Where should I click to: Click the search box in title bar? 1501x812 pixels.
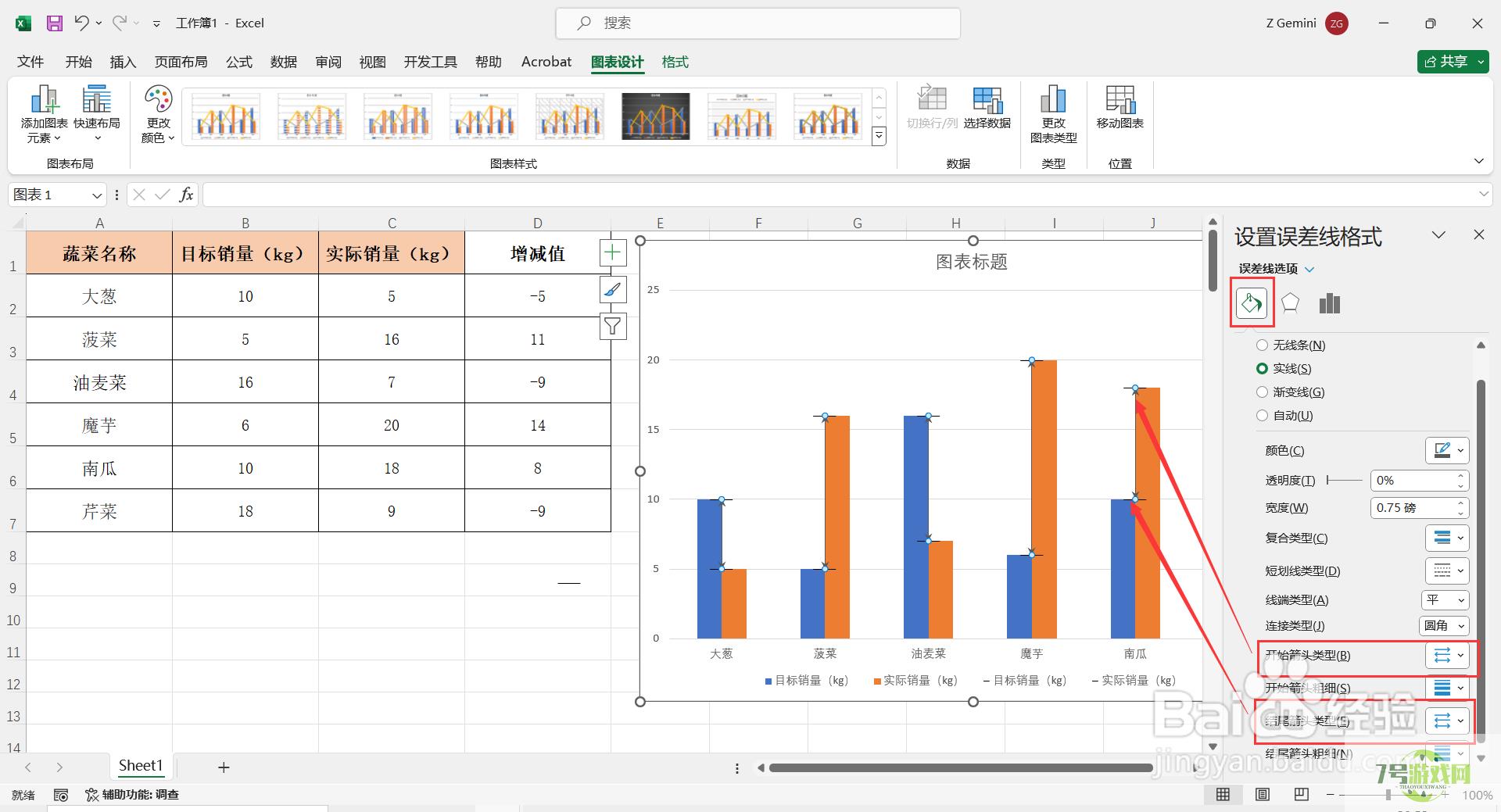(x=758, y=23)
